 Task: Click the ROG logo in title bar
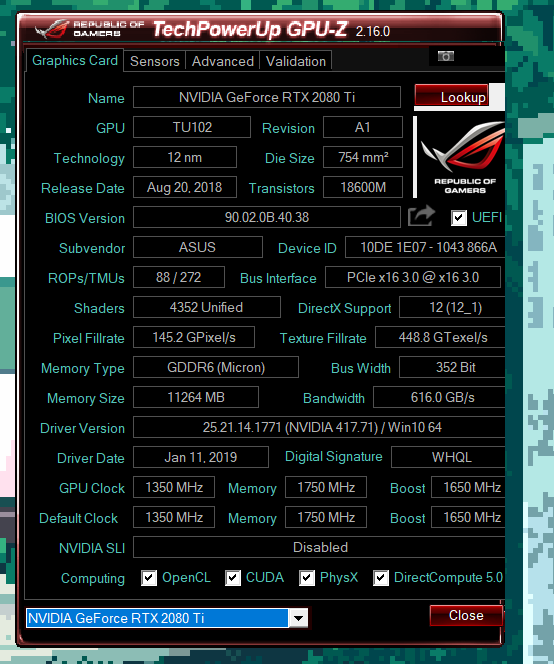coord(53,29)
